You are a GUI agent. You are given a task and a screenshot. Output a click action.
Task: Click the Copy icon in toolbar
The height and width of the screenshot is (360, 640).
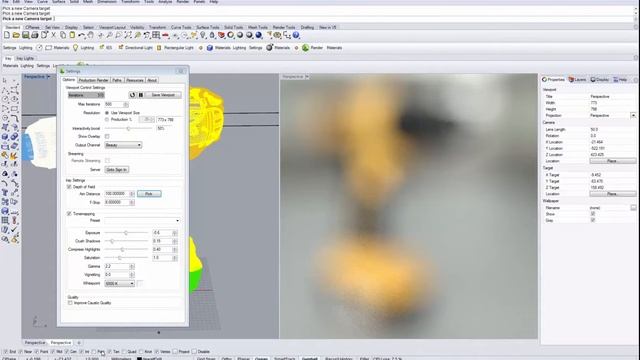point(63,36)
